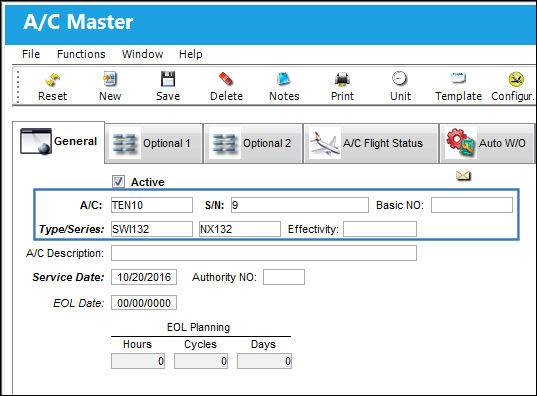537x396 pixels.
Task: Click the Type field containing SWI132
Action: [x=152, y=229]
